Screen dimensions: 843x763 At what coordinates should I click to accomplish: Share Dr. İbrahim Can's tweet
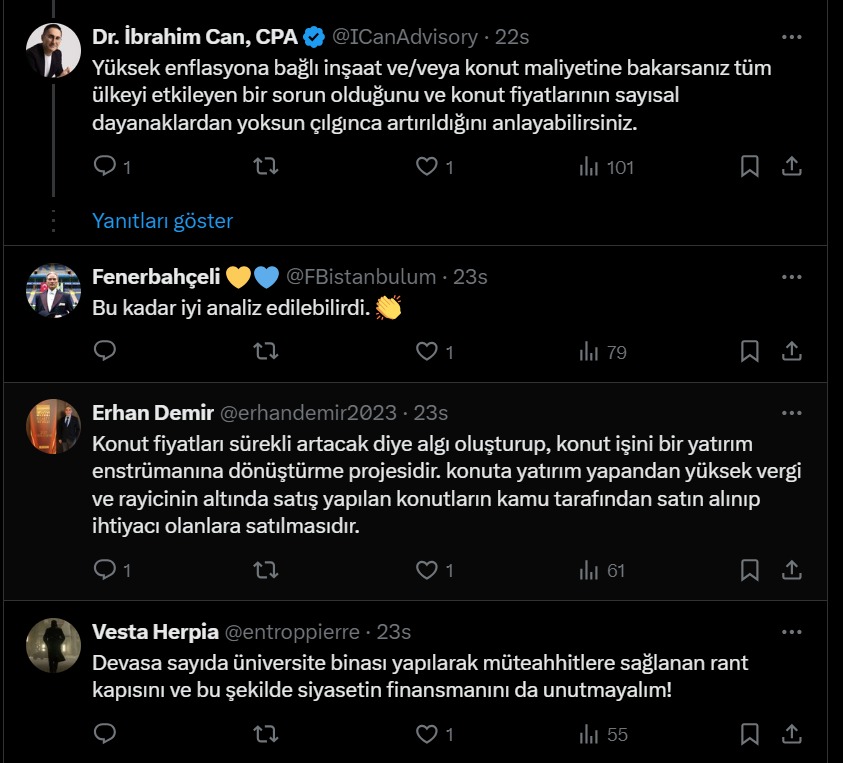click(x=791, y=167)
